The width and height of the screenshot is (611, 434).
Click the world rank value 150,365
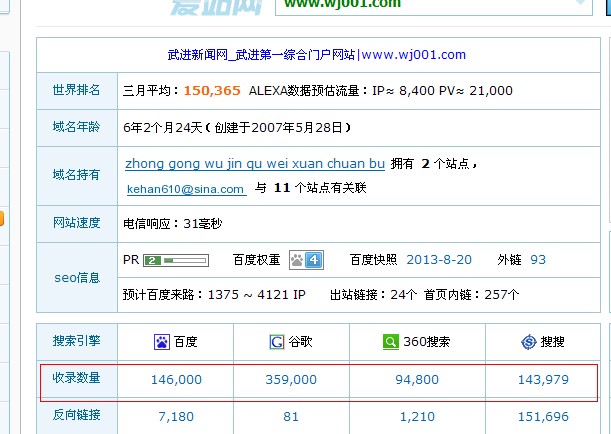click(212, 91)
